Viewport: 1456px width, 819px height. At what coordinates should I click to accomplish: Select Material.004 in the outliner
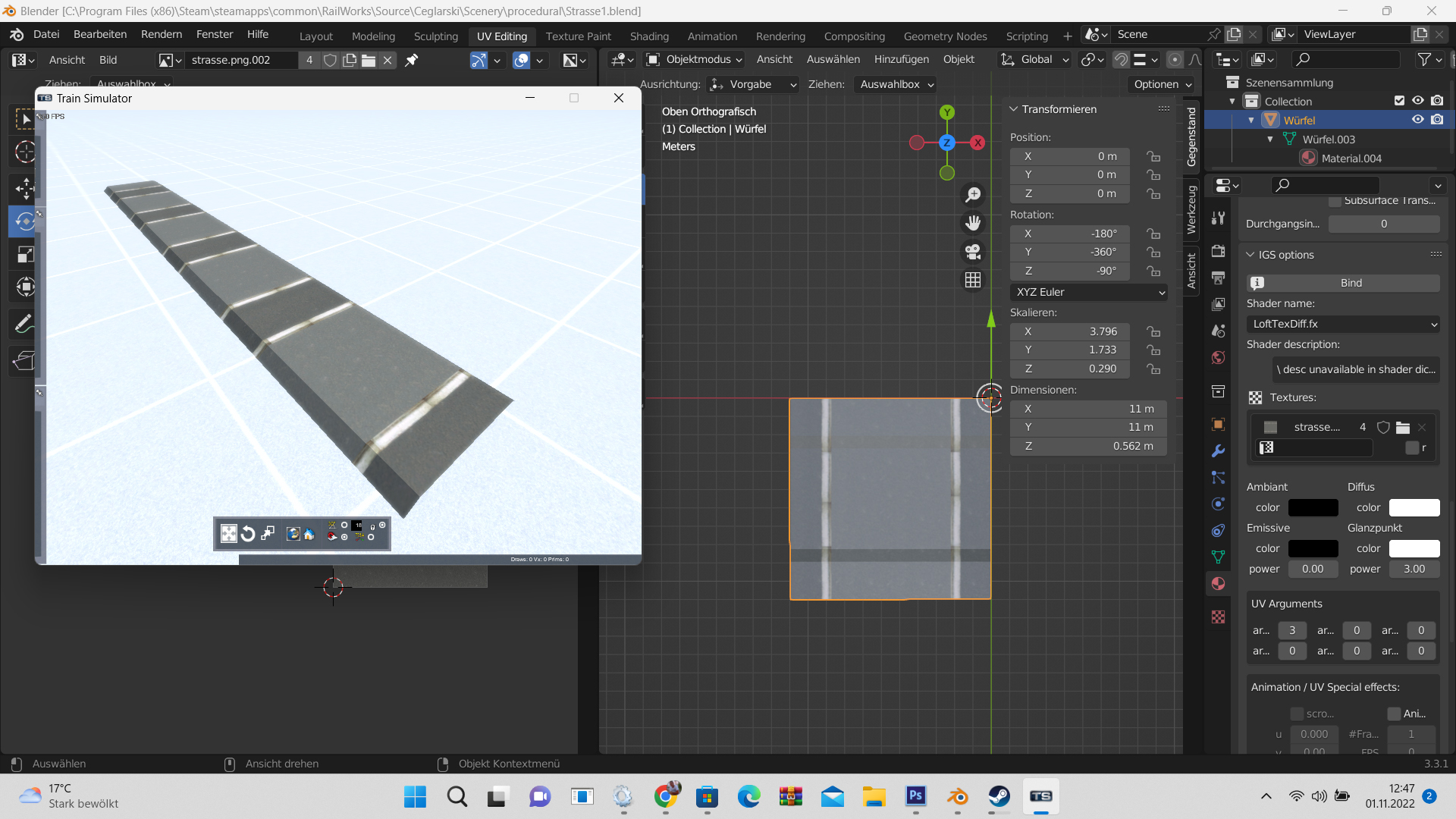(x=1351, y=158)
